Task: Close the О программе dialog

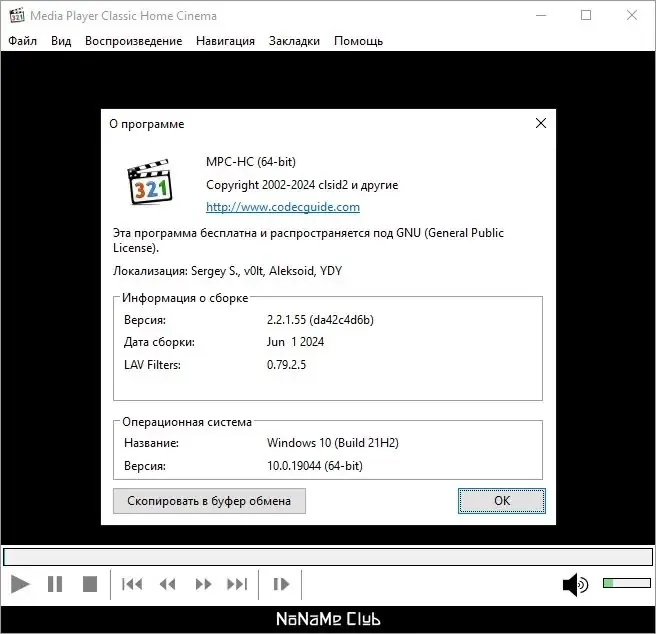Action: [x=541, y=123]
